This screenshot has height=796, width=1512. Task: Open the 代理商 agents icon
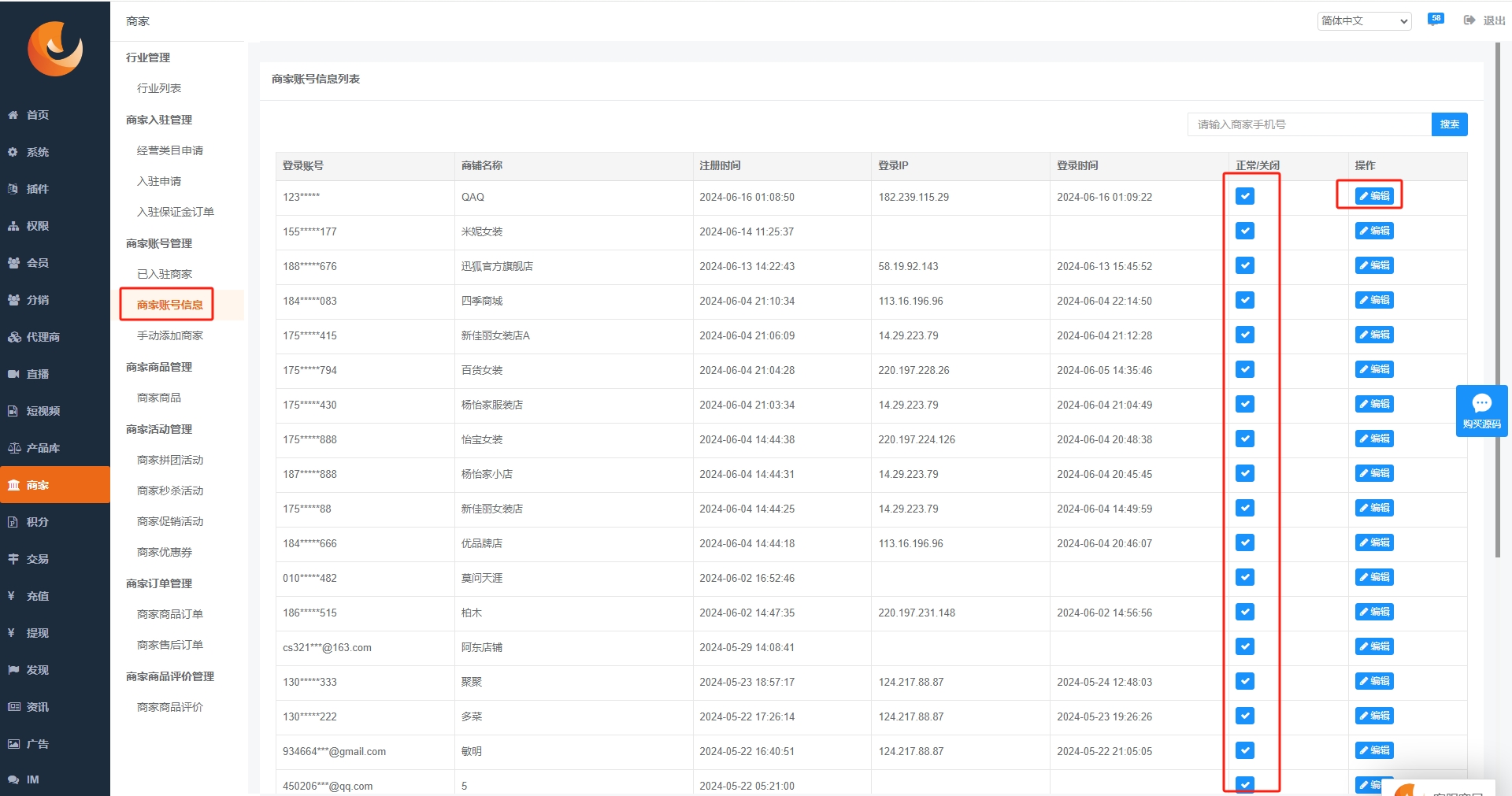click(13, 337)
